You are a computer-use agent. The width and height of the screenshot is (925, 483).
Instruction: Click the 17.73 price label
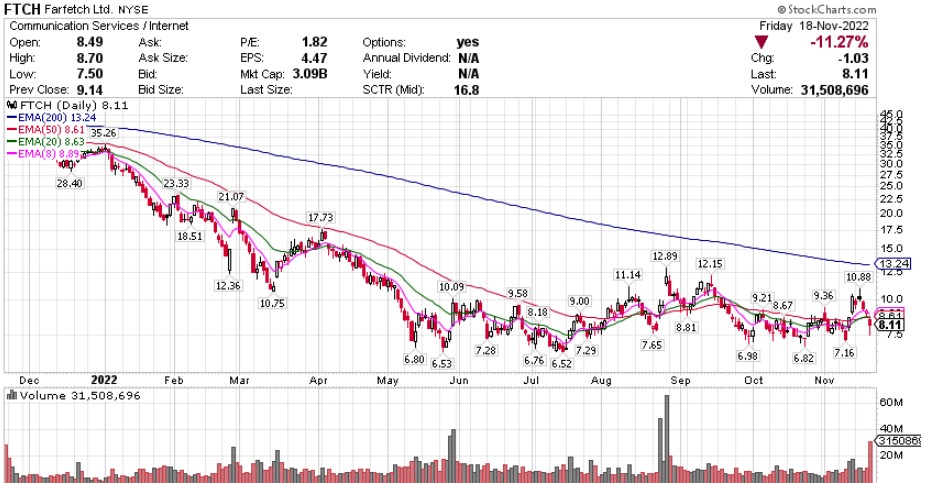[x=320, y=218]
